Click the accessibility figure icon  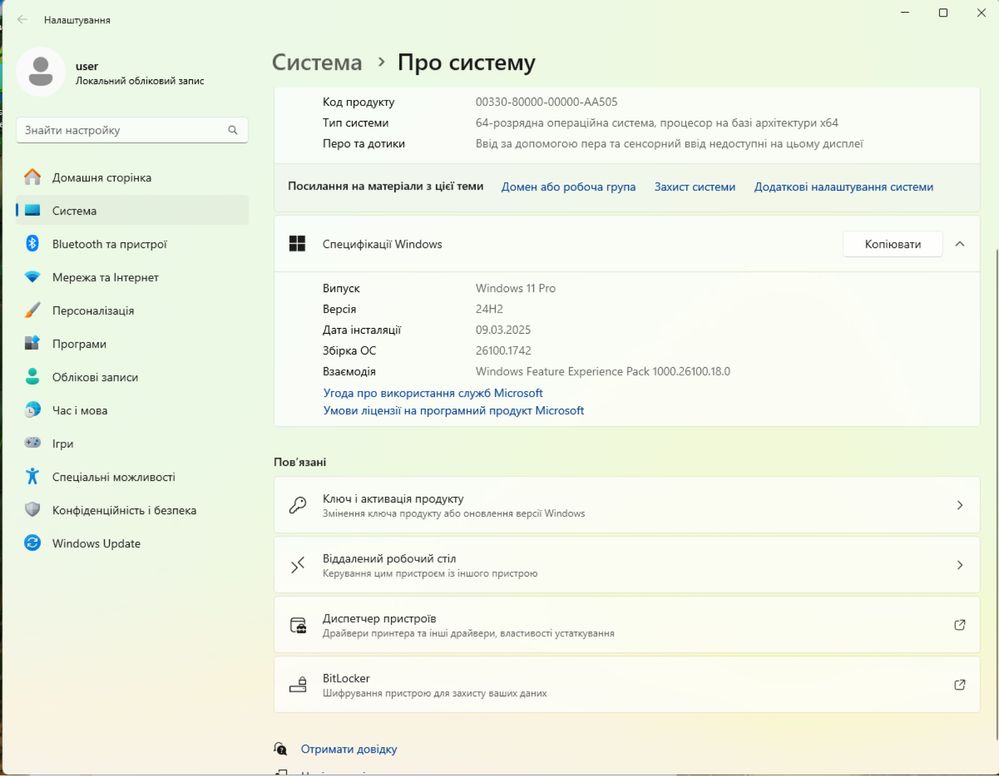(32, 476)
